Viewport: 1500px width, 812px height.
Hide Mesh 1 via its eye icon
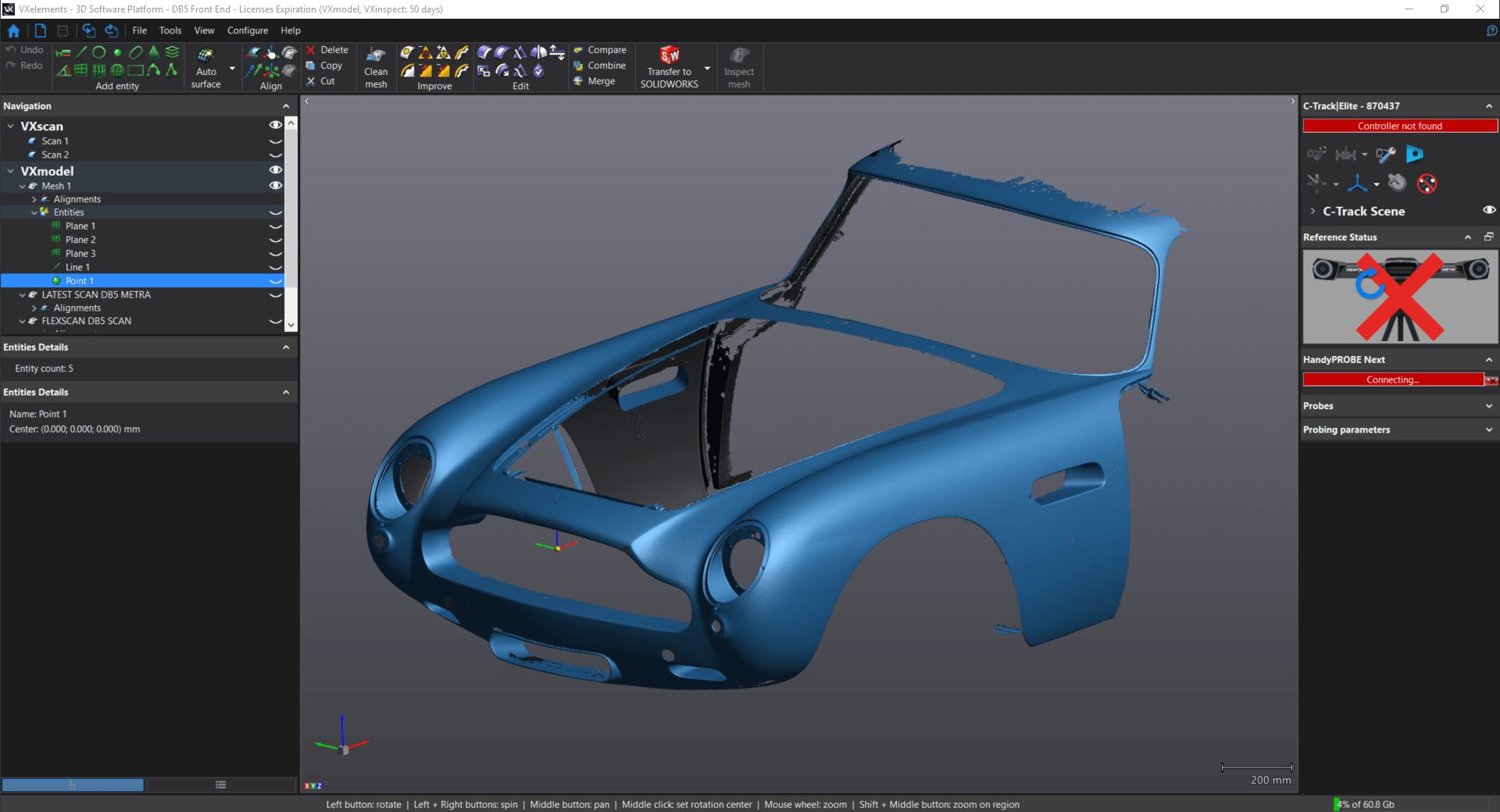pos(275,186)
